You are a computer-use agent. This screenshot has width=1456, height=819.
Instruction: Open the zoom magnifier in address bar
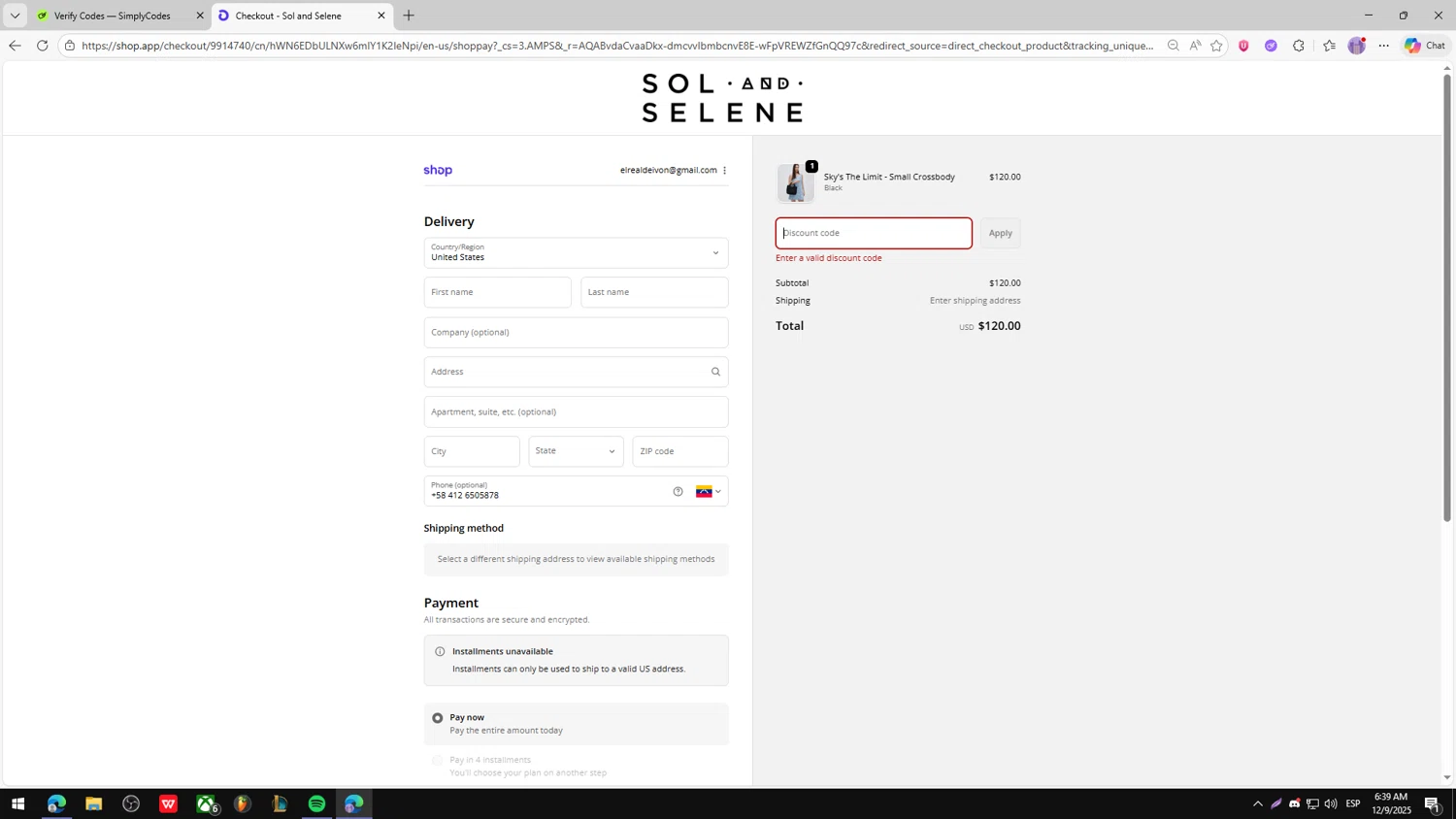(1173, 46)
